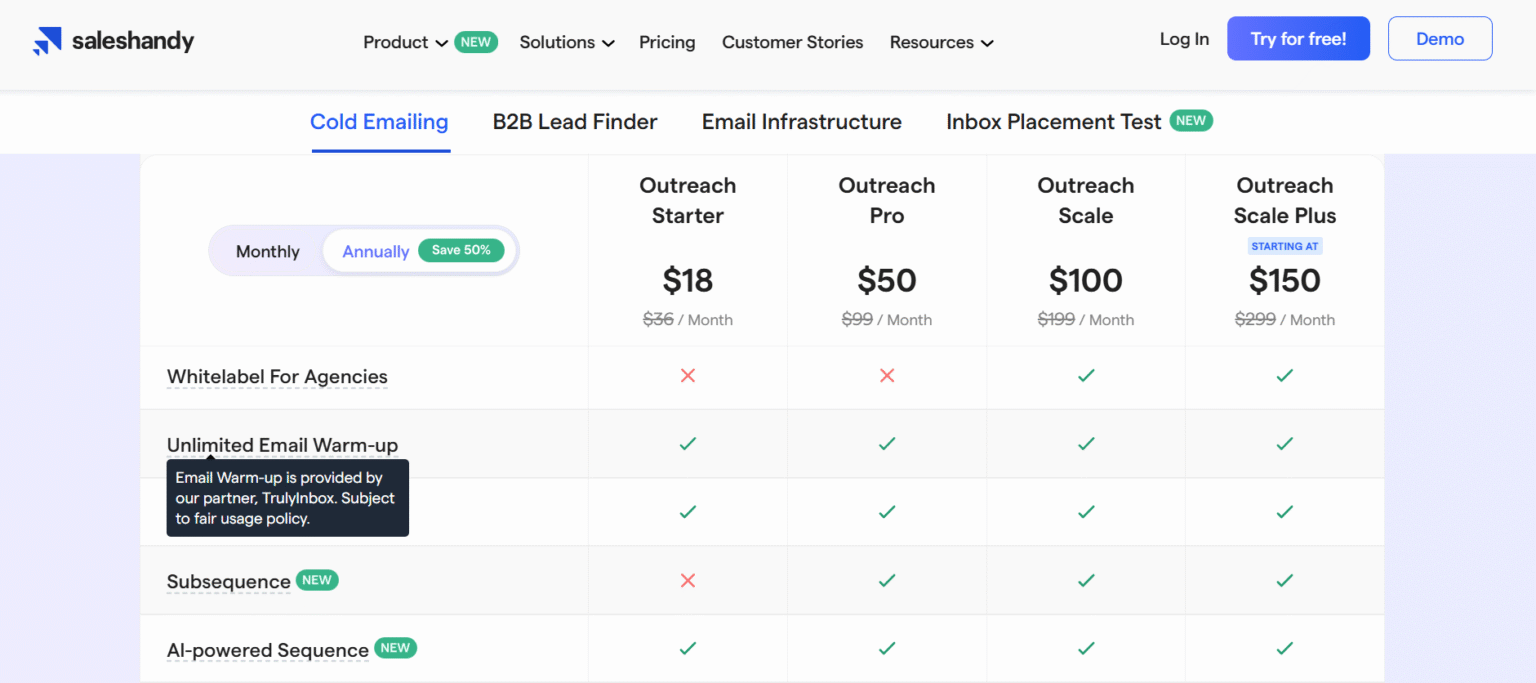Viewport: 1536px width, 683px height.
Task: Click red cross for Subsequence under Outreach Starter
Action: (x=687, y=581)
